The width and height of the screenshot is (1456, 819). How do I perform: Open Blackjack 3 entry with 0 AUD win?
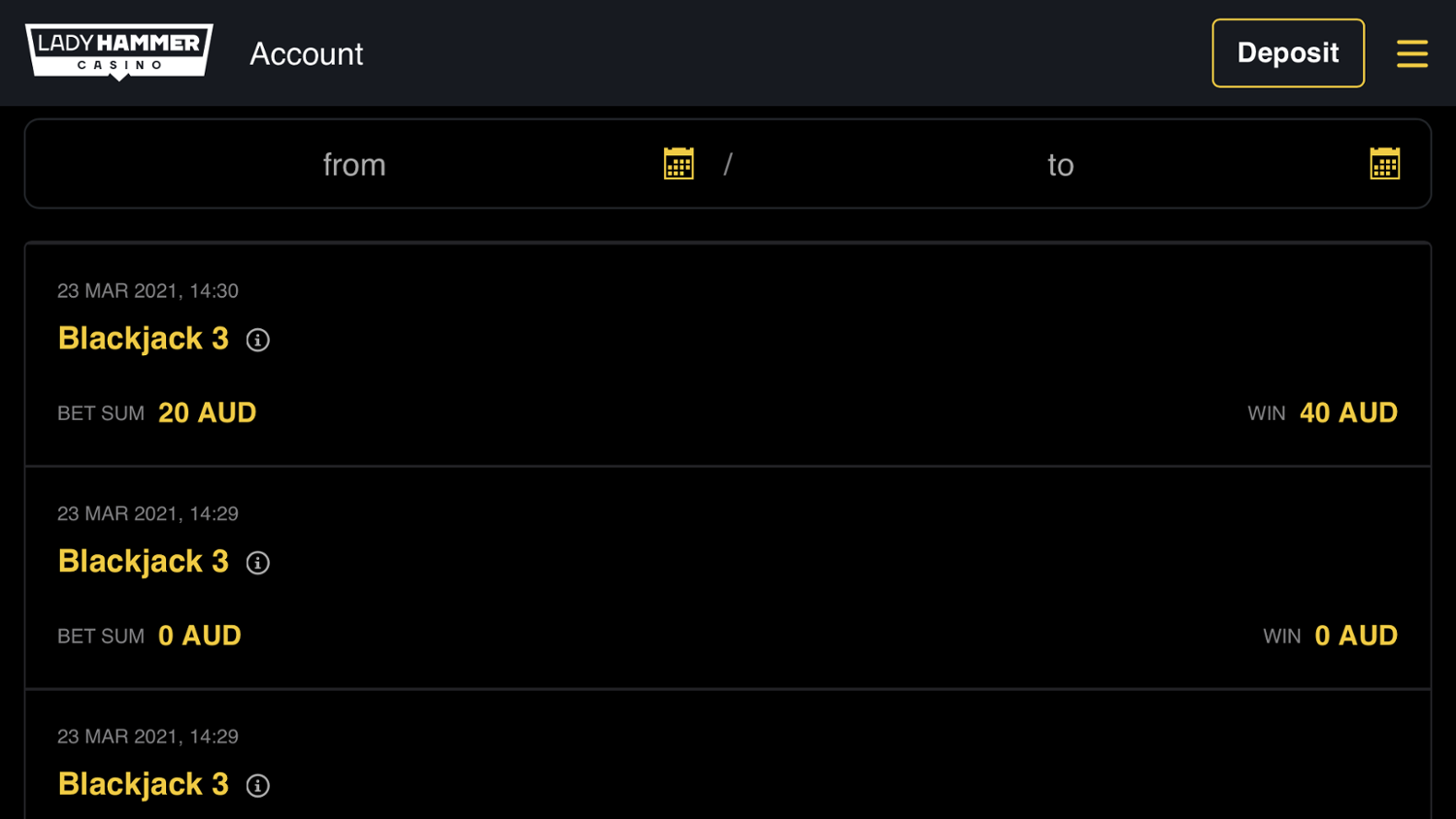[143, 562]
